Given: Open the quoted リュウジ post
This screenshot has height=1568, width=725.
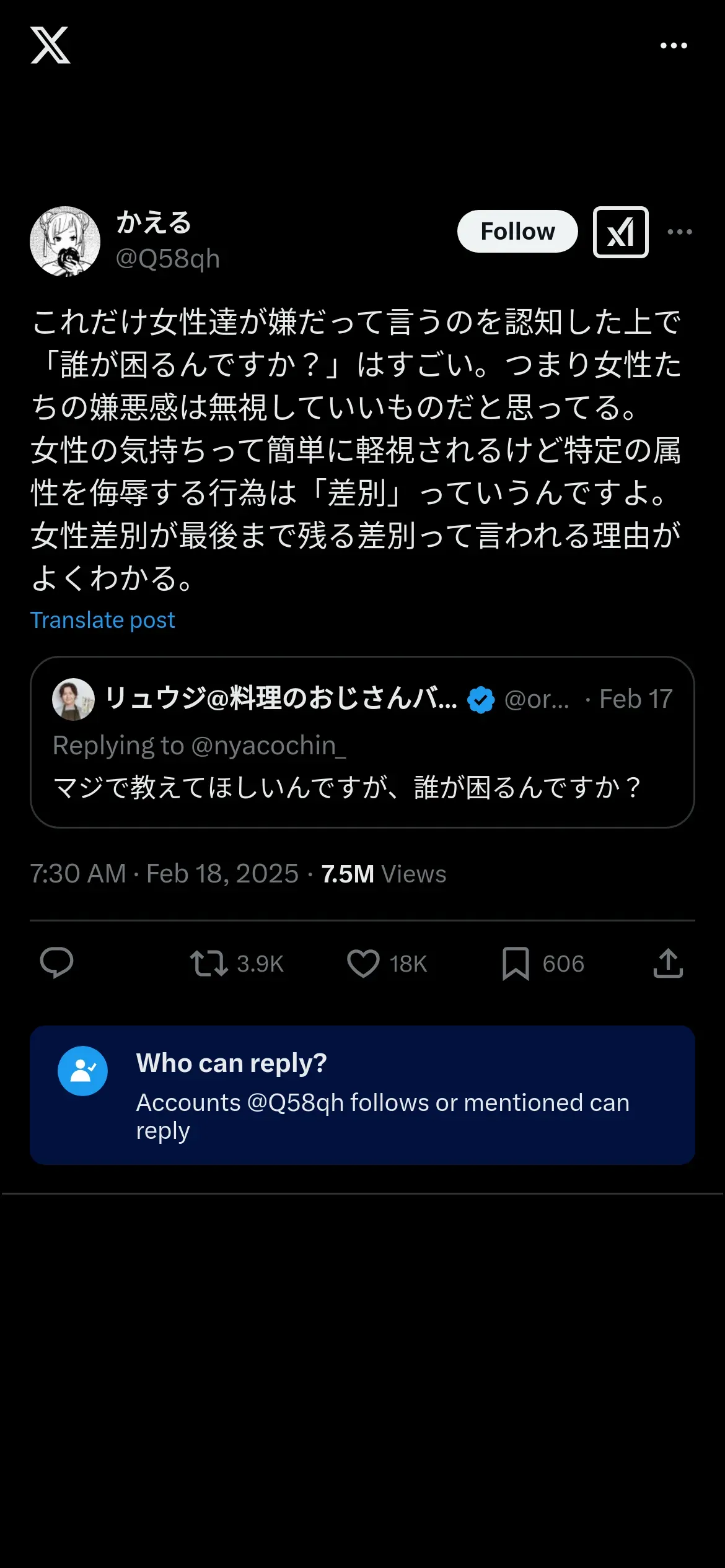Looking at the screenshot, I should [x=362, y=786].
